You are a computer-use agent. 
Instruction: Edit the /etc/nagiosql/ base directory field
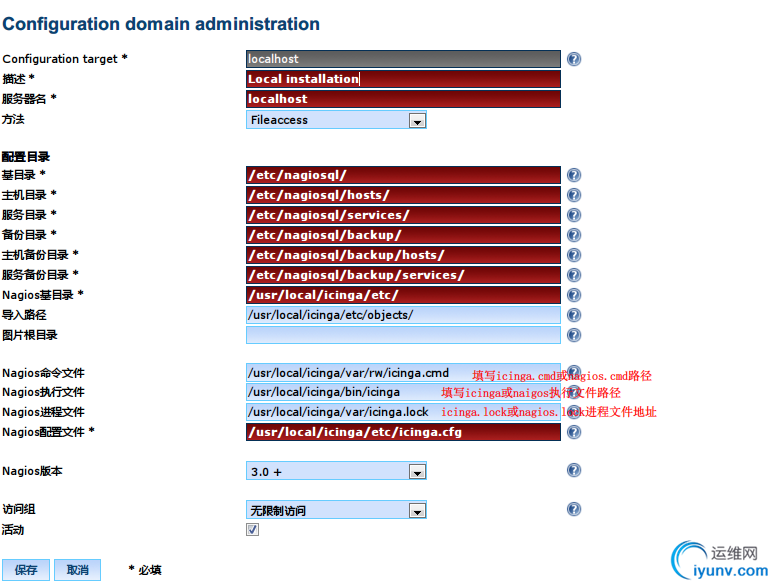(403, 175)
